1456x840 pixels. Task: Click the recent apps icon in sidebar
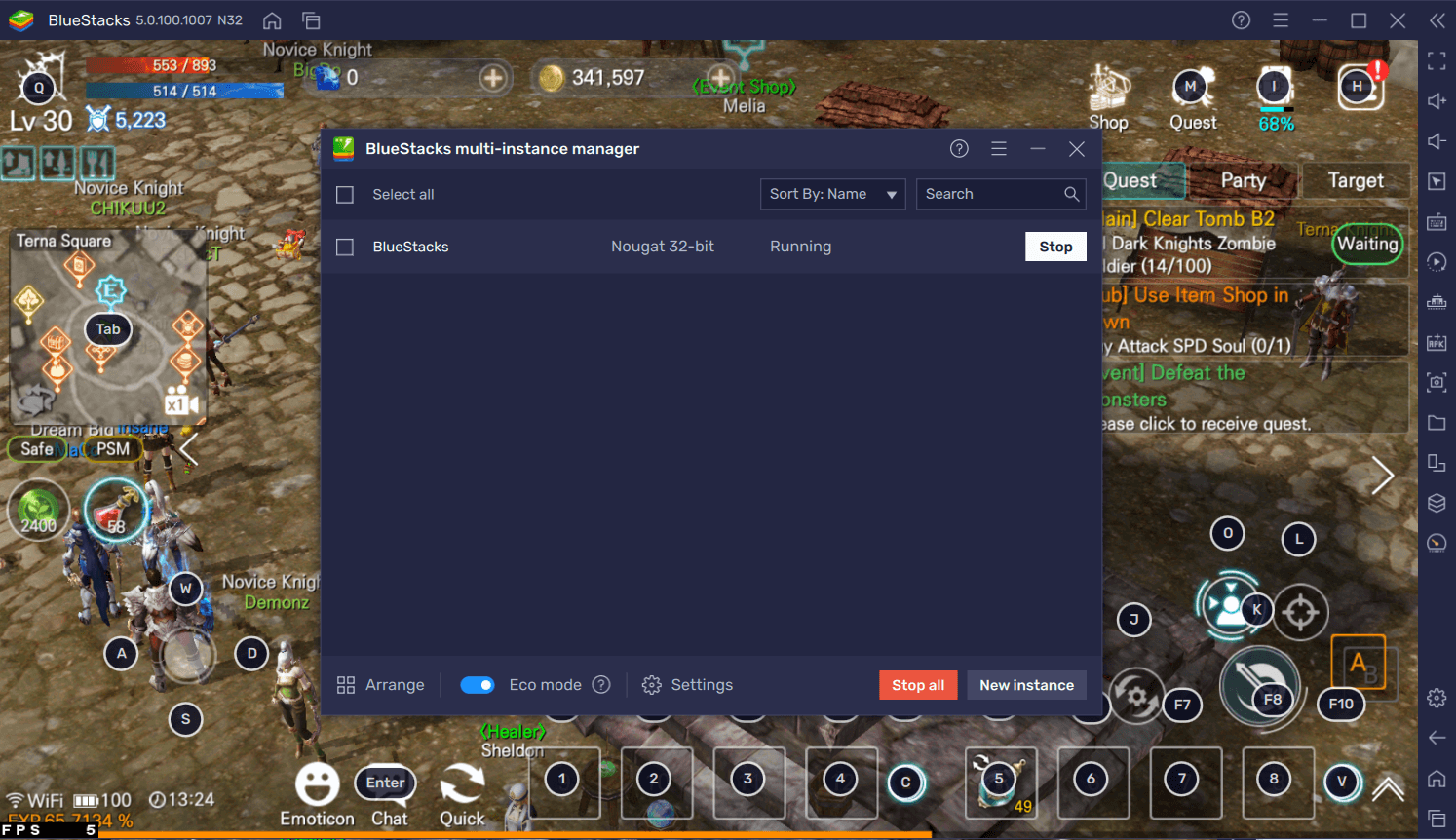click(x=1437, y=819)
